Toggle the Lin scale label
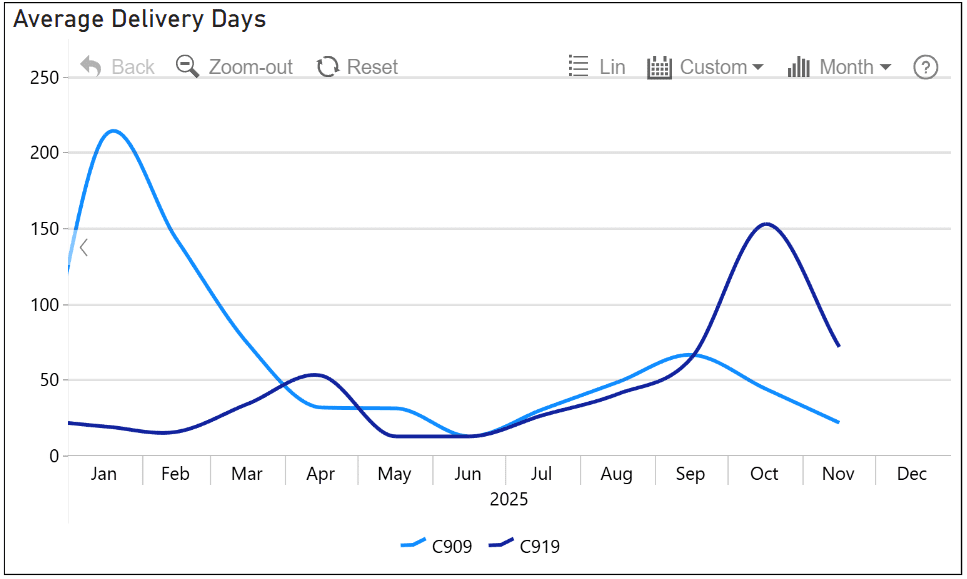The image size is (967, 579). pyautogui.click(x=612, y=67)
